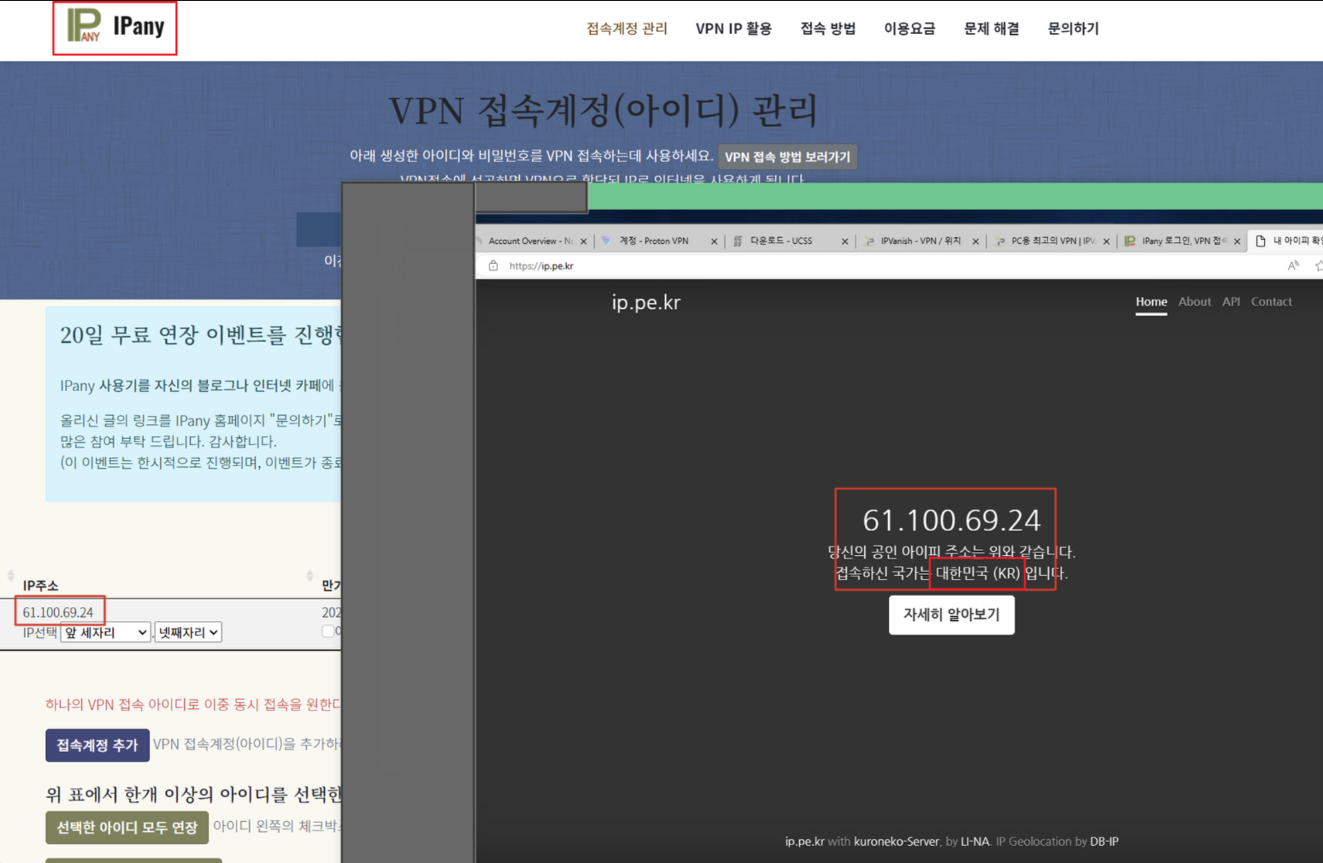Screen dimensions: 1323x863
Task: Switch to the IPVanish - VPN / 위치 tab
Action: point(921,241)
